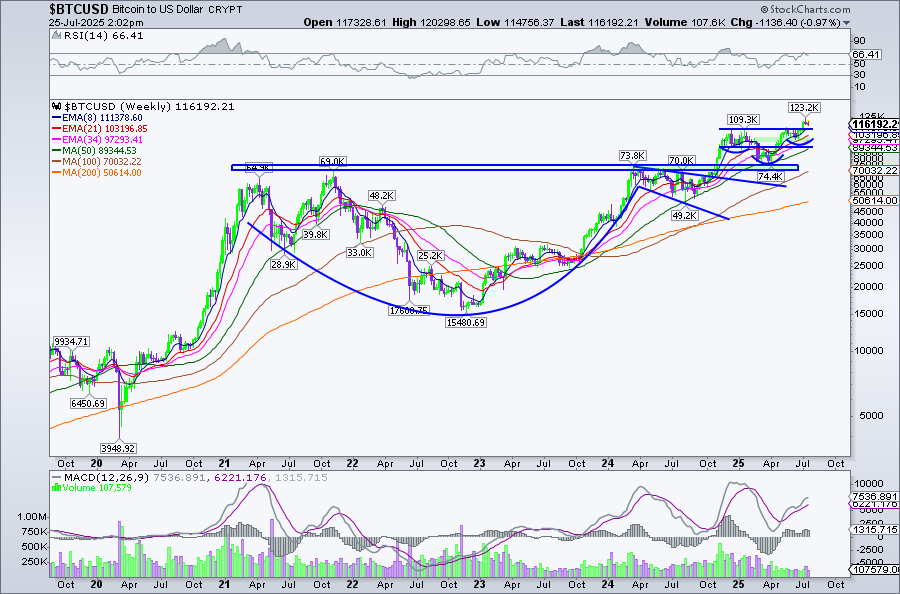Click the 50614.00 MA(200) axis tag

tap(873, 200)
